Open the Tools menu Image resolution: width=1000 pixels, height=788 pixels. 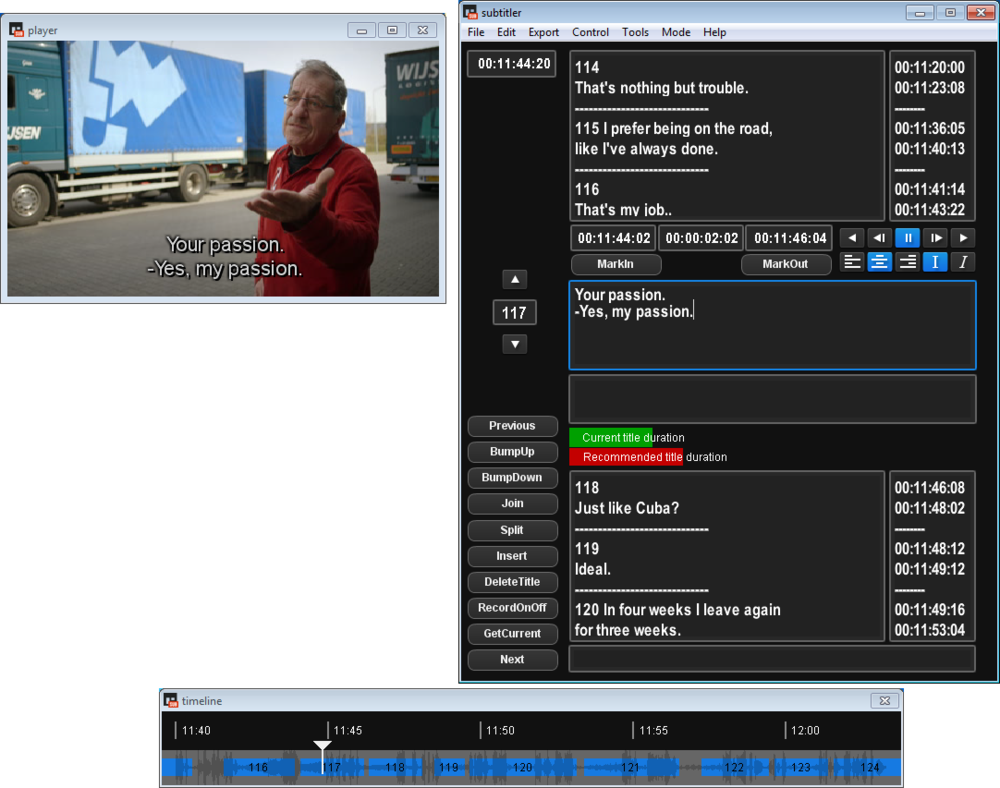[635, 32]
